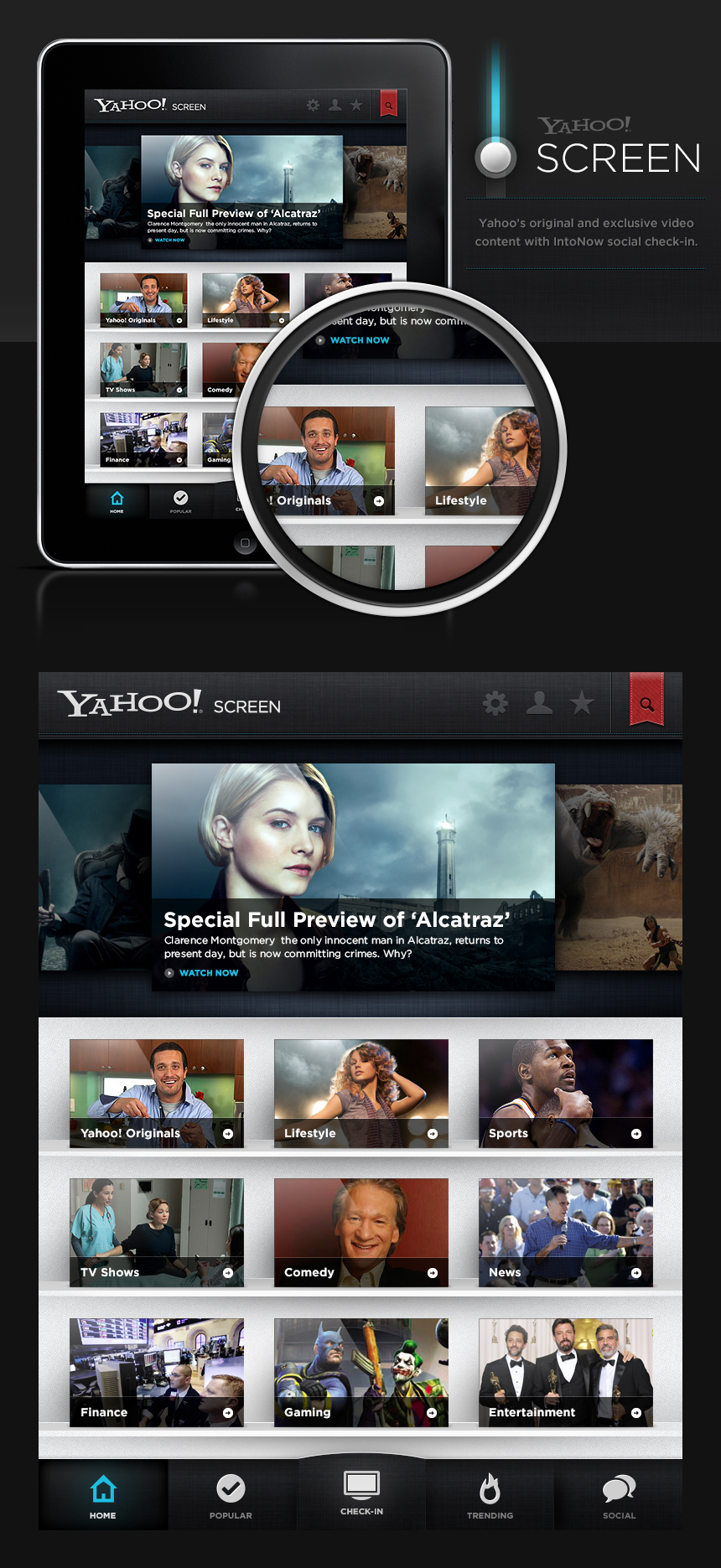Click the arrow on the large TV Shows tile
The image size is (721, 1568).
point(228,1273)
